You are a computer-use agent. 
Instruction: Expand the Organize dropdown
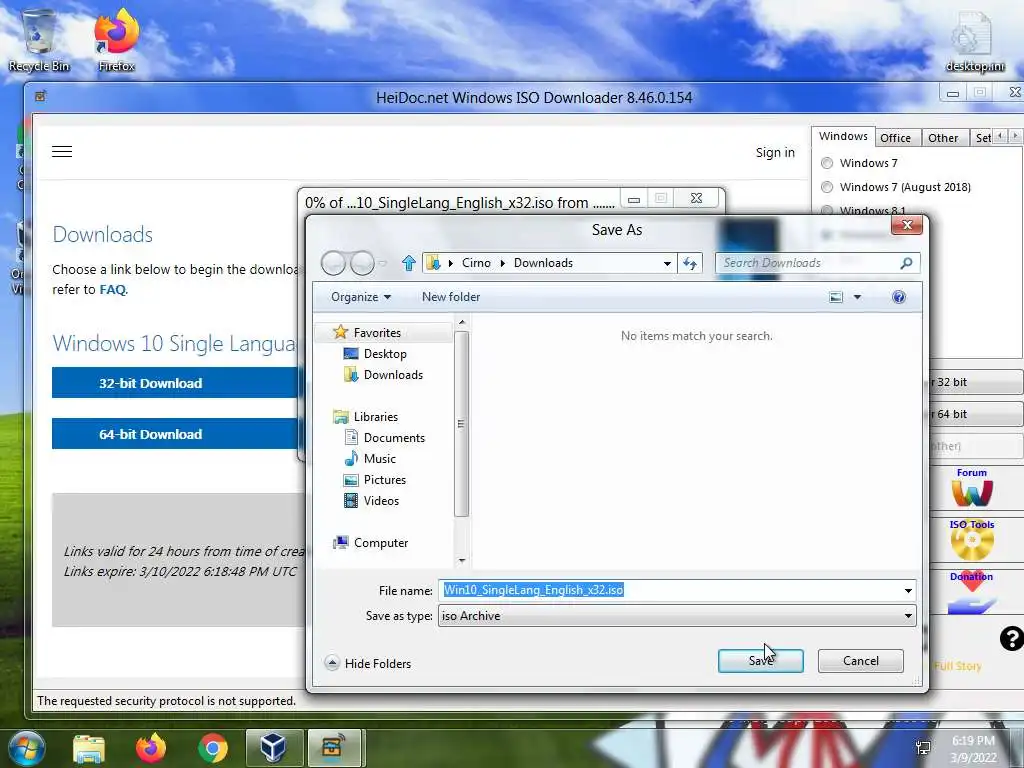[360, 297]
